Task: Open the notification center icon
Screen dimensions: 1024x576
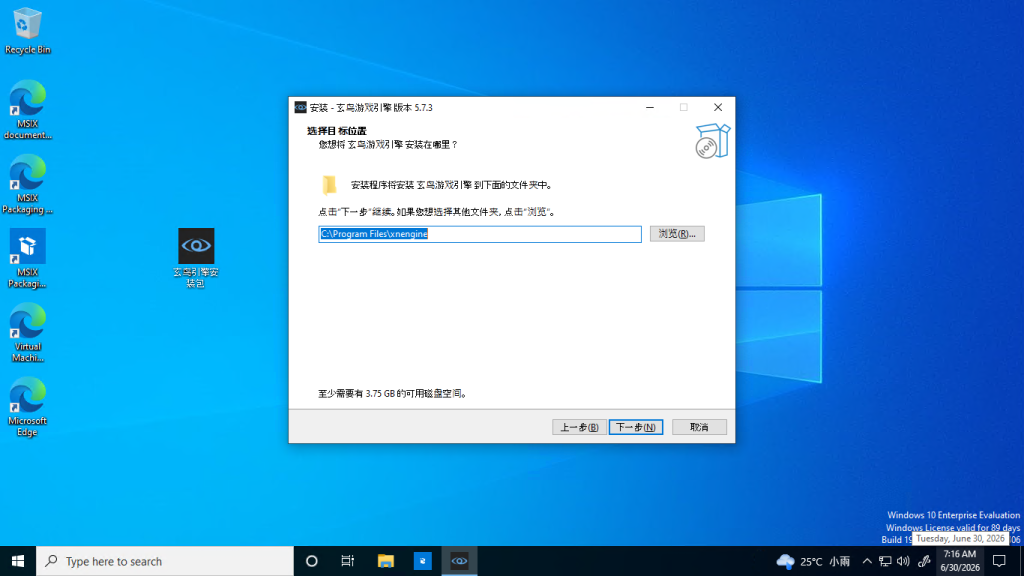Action: [x=999, y=561]
